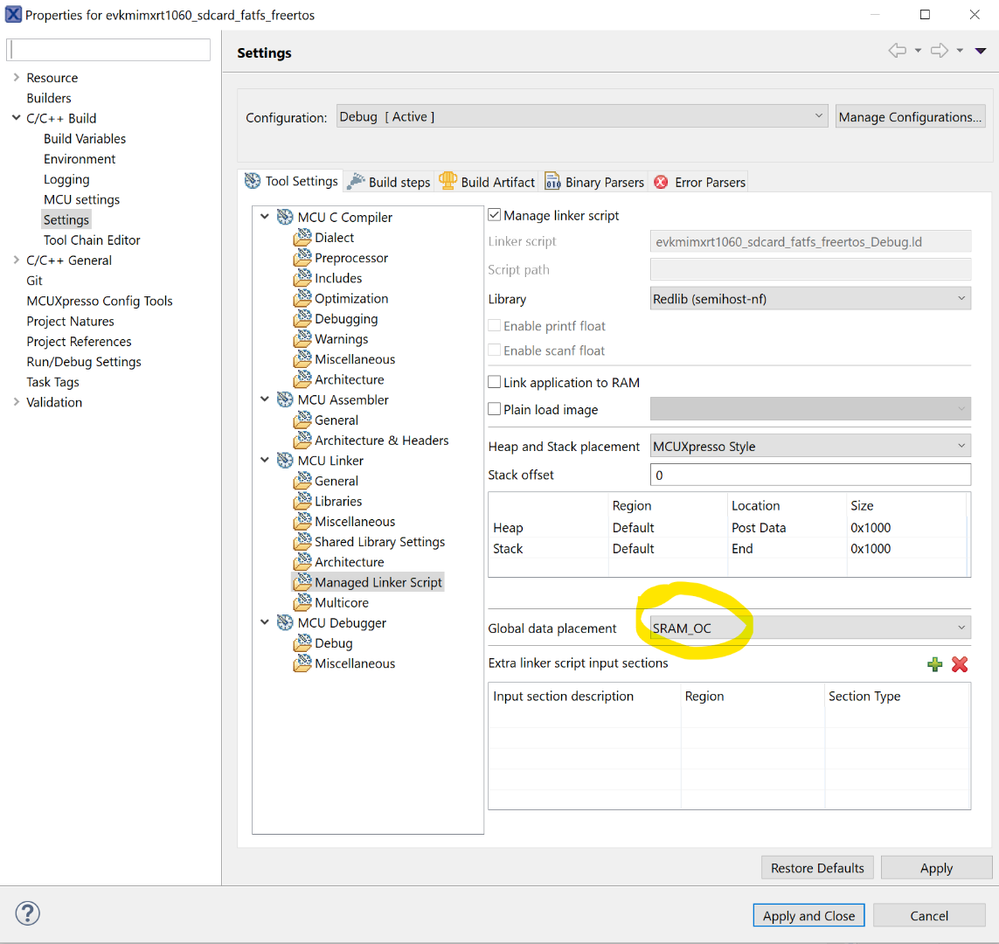
Task: Click the Warnings option icon
Action: [x=302, y=339]
